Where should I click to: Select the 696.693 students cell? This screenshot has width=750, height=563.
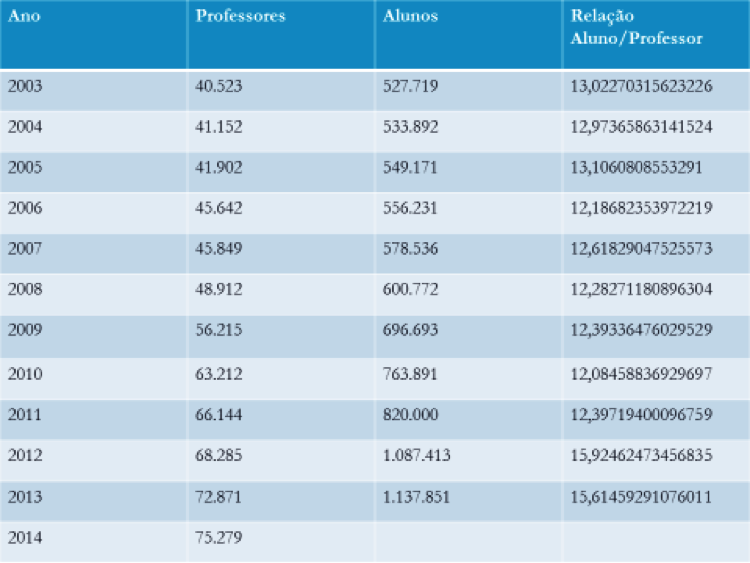pos(410,332)
